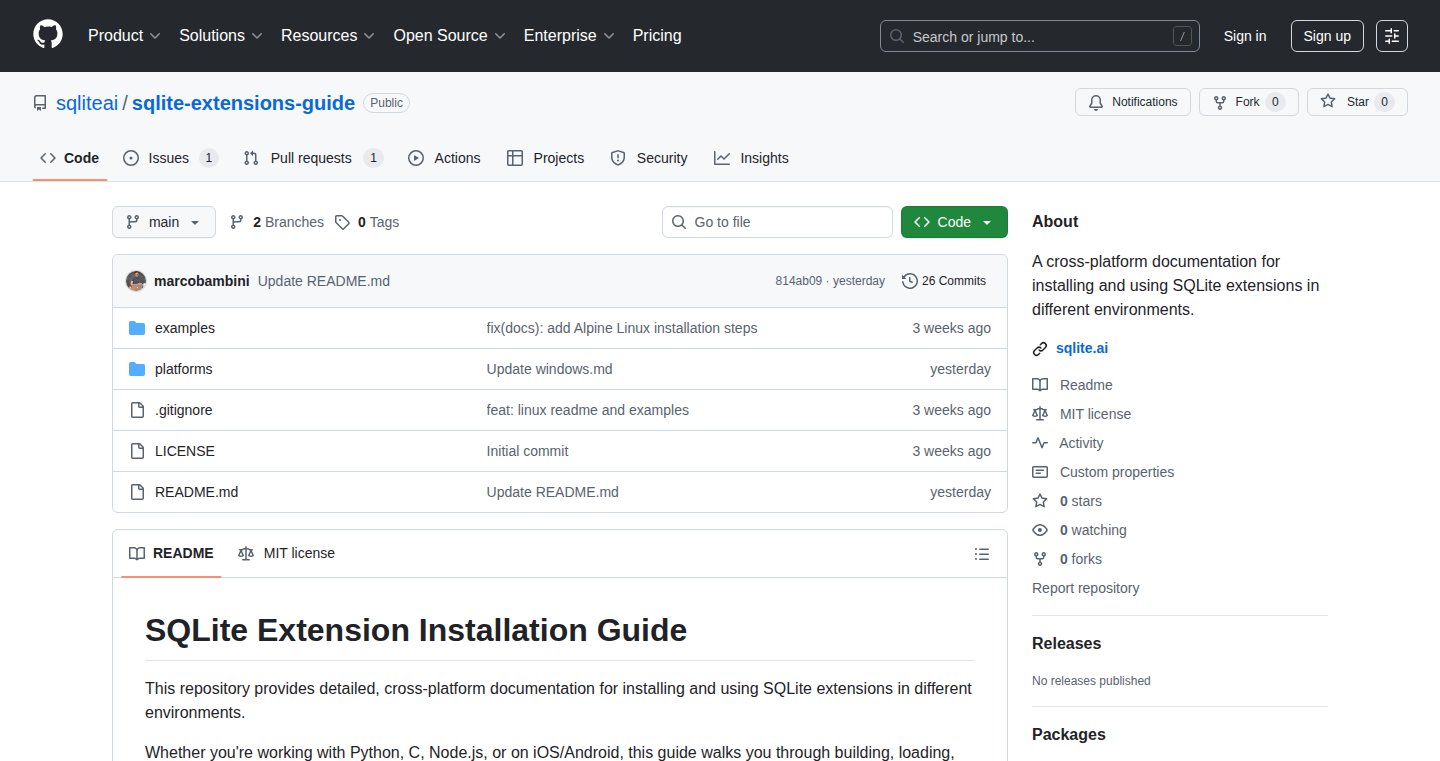The width and height of the screenshot is (1440, 761).
Task: Click Report repository
Action: point(1086,588)
